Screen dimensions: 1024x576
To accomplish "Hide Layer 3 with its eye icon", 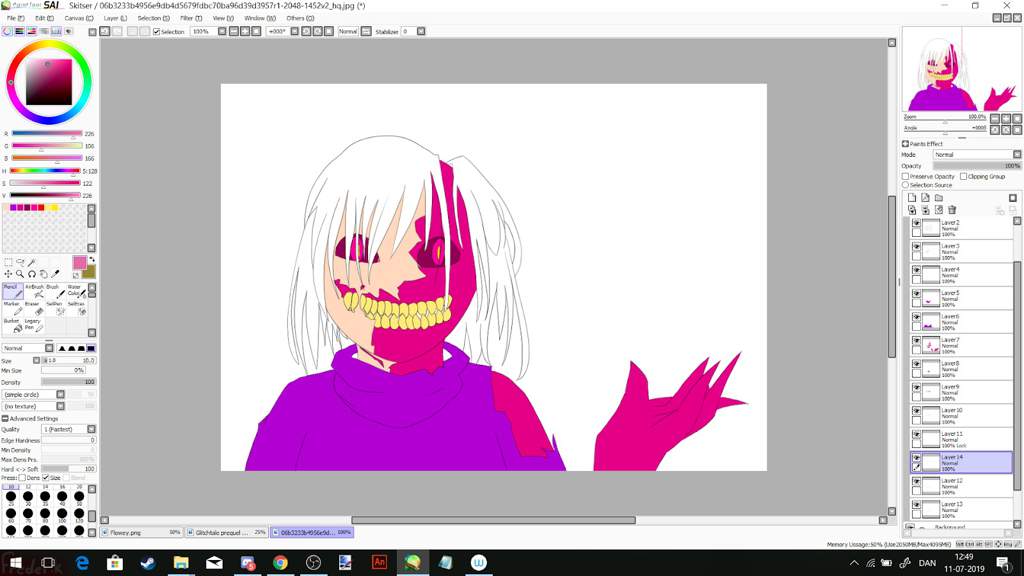I will pos(916,247).
